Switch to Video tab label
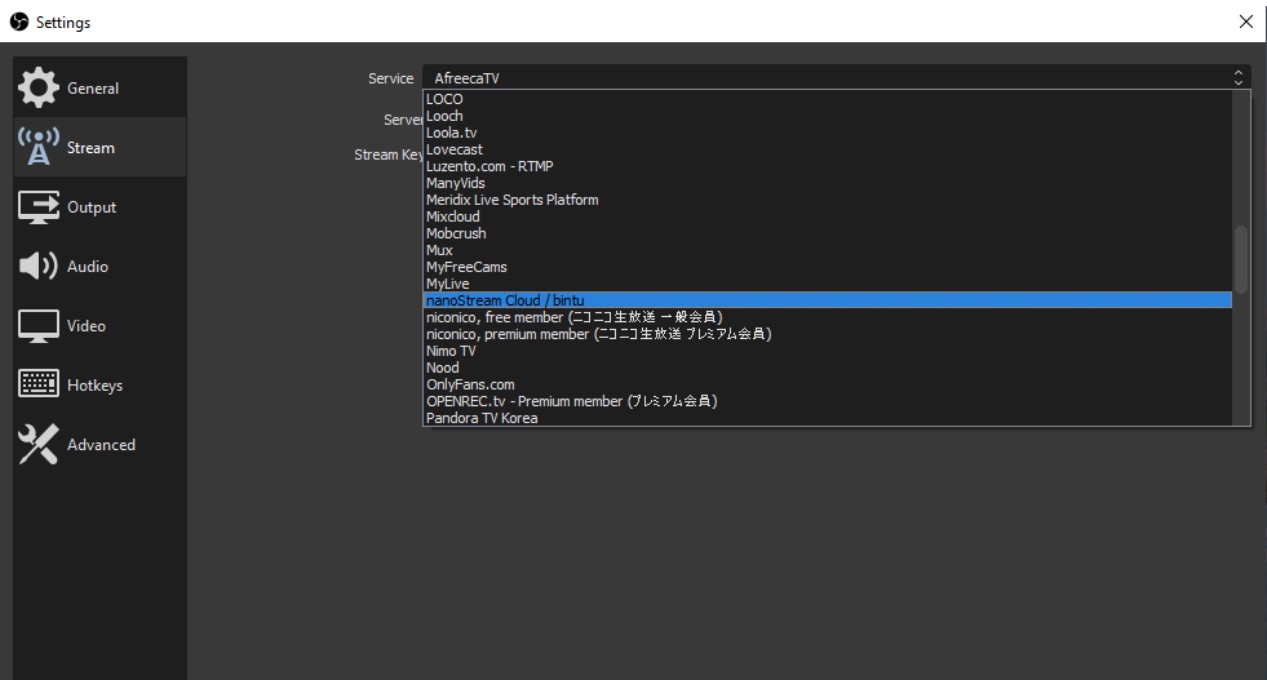Image resolution: width=1267 pixels, height=684 pixels. tap(86, 326)
